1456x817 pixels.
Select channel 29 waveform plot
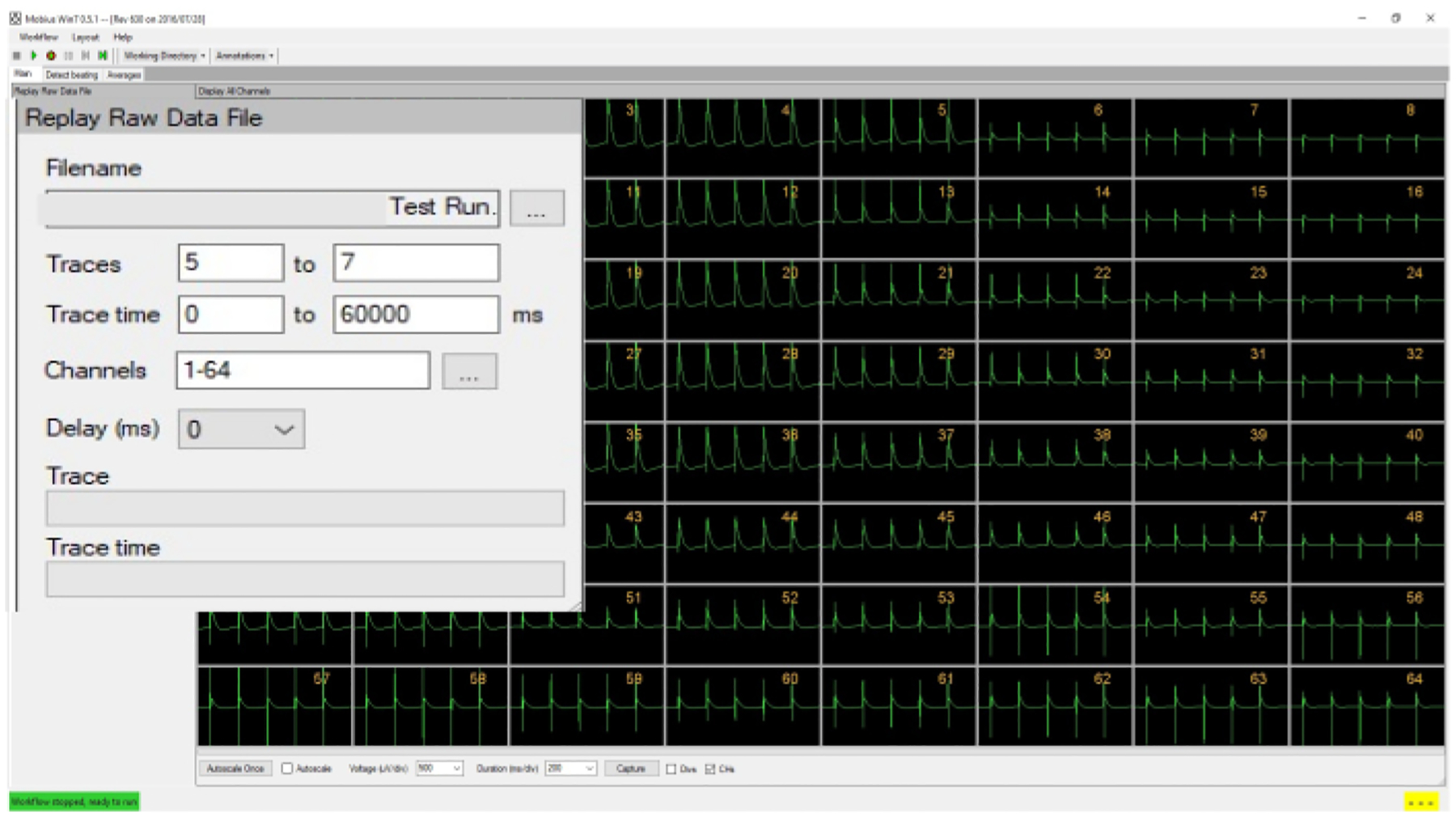point(899,381)
